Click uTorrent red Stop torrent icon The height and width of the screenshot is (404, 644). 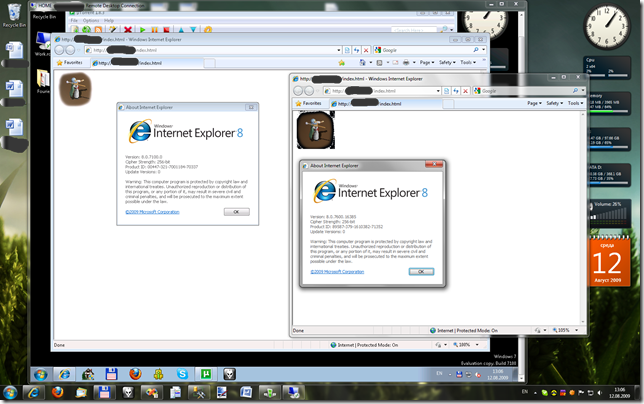click(166, 30)
